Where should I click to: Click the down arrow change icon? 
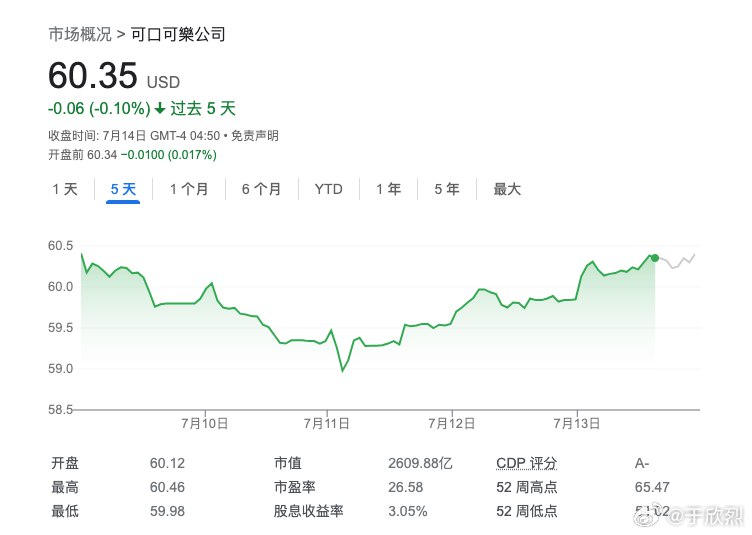160,109
